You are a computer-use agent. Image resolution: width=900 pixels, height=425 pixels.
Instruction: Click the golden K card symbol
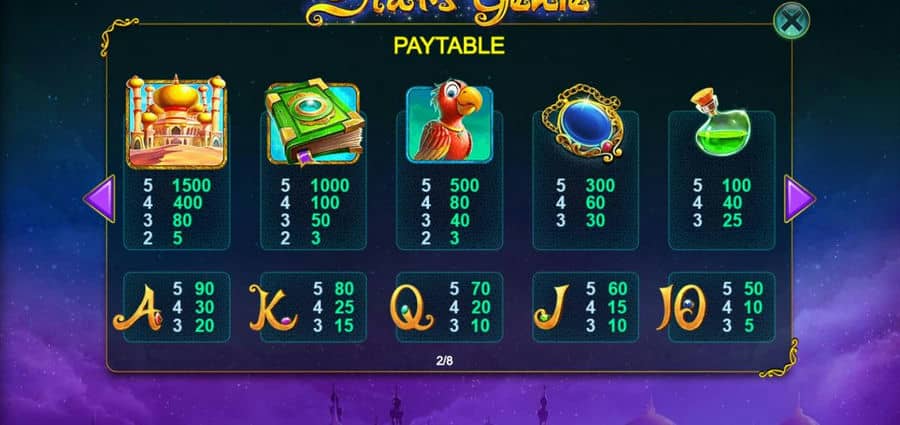point(273,308)
